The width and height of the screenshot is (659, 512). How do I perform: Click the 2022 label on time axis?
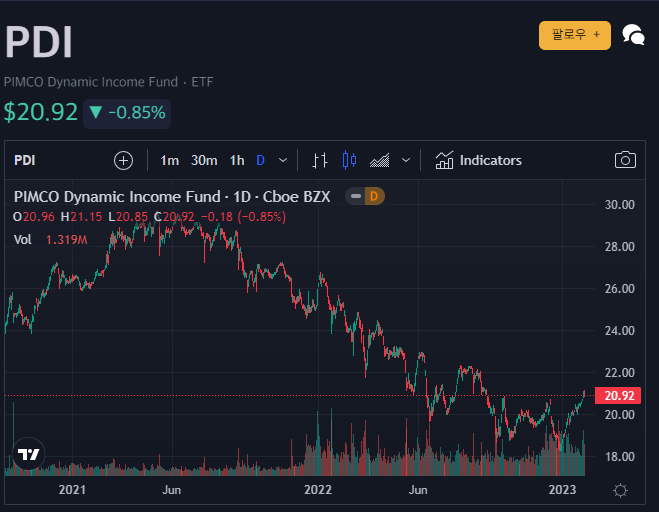(x=318, y=490)
